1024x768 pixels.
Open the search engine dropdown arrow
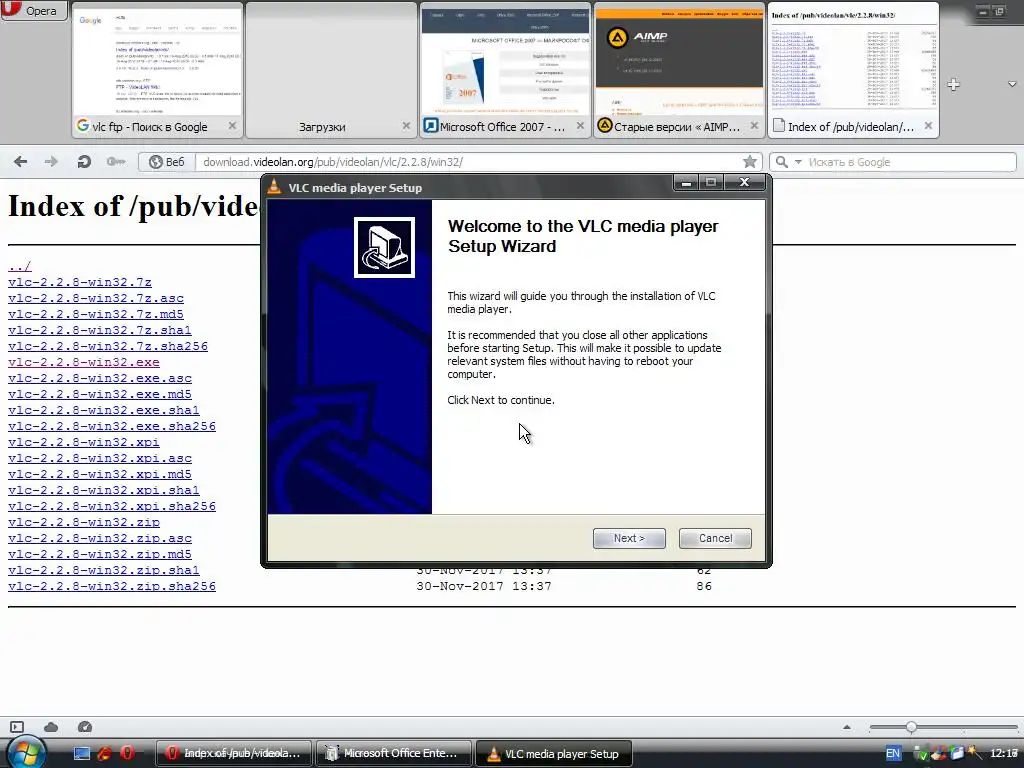797,162
